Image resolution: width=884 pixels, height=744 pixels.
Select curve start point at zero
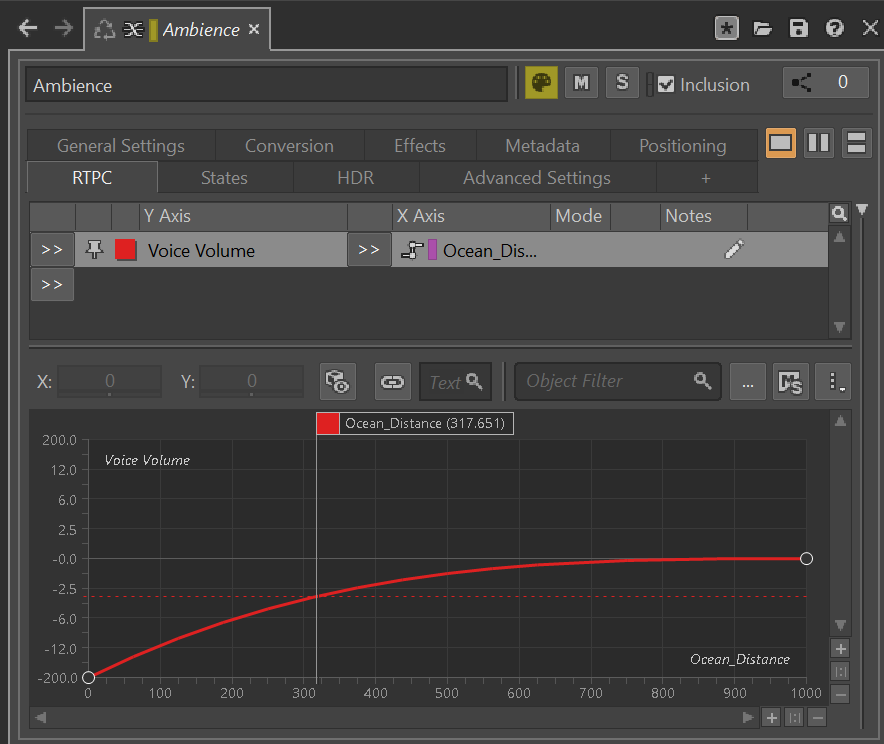click(89, 677)
